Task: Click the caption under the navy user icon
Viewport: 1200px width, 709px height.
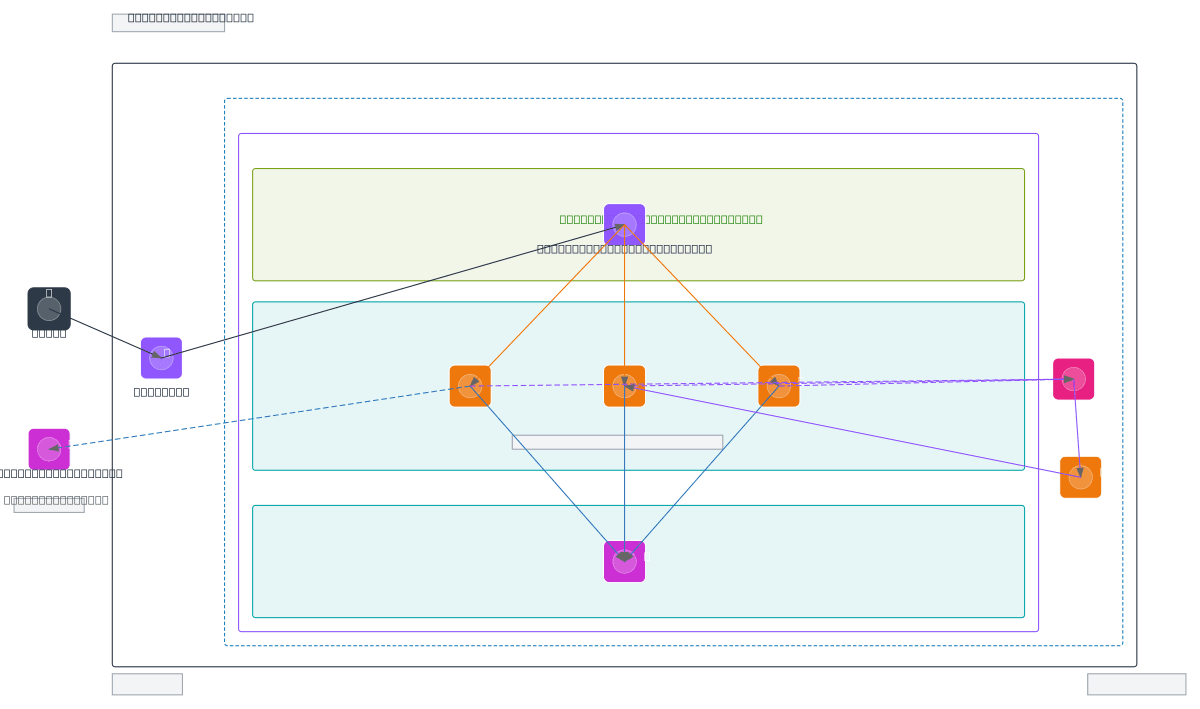Action: pos(49,333)
